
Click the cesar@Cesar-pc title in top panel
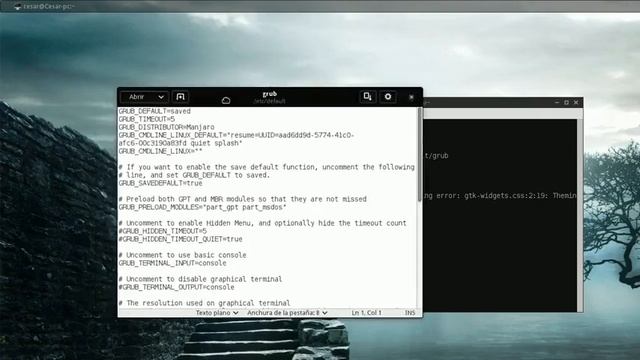49,7
